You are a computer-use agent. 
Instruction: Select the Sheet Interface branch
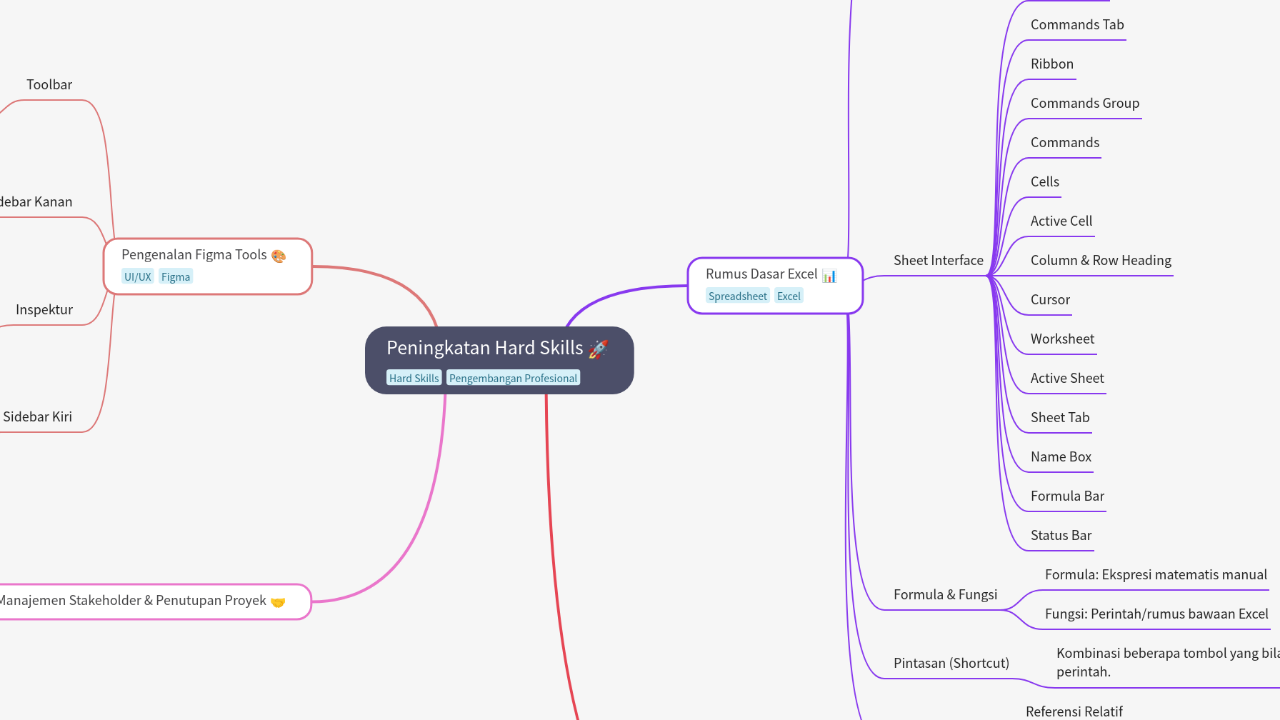[938, 260]
